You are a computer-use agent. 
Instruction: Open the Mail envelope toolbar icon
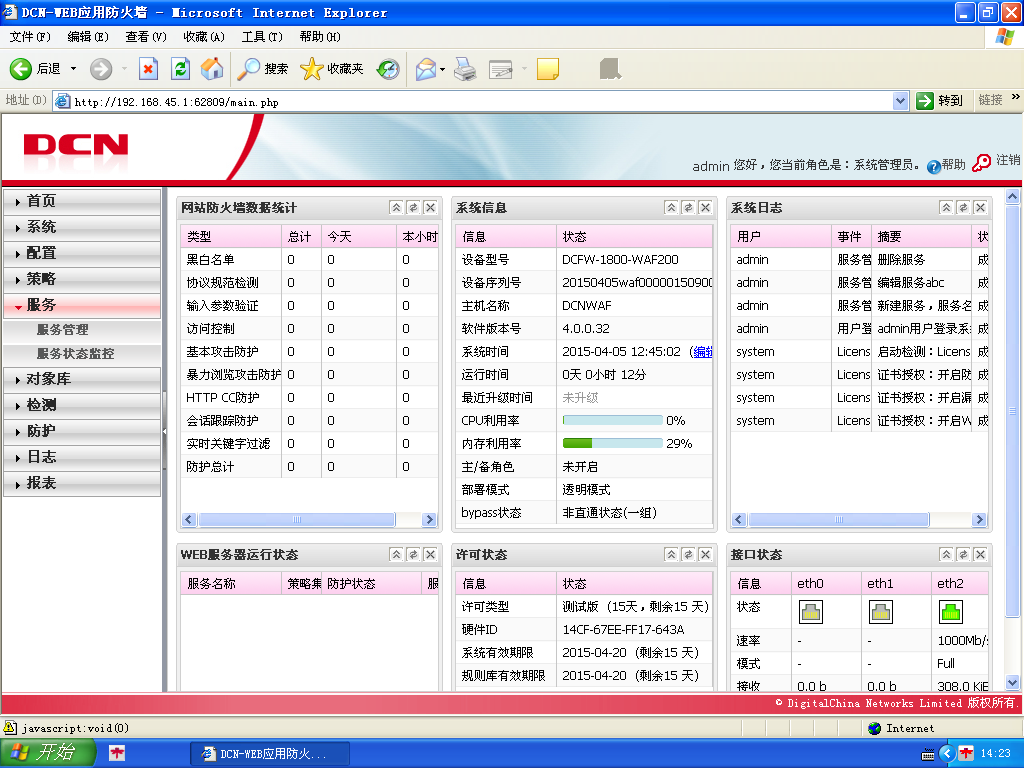(x=426, y=69)
